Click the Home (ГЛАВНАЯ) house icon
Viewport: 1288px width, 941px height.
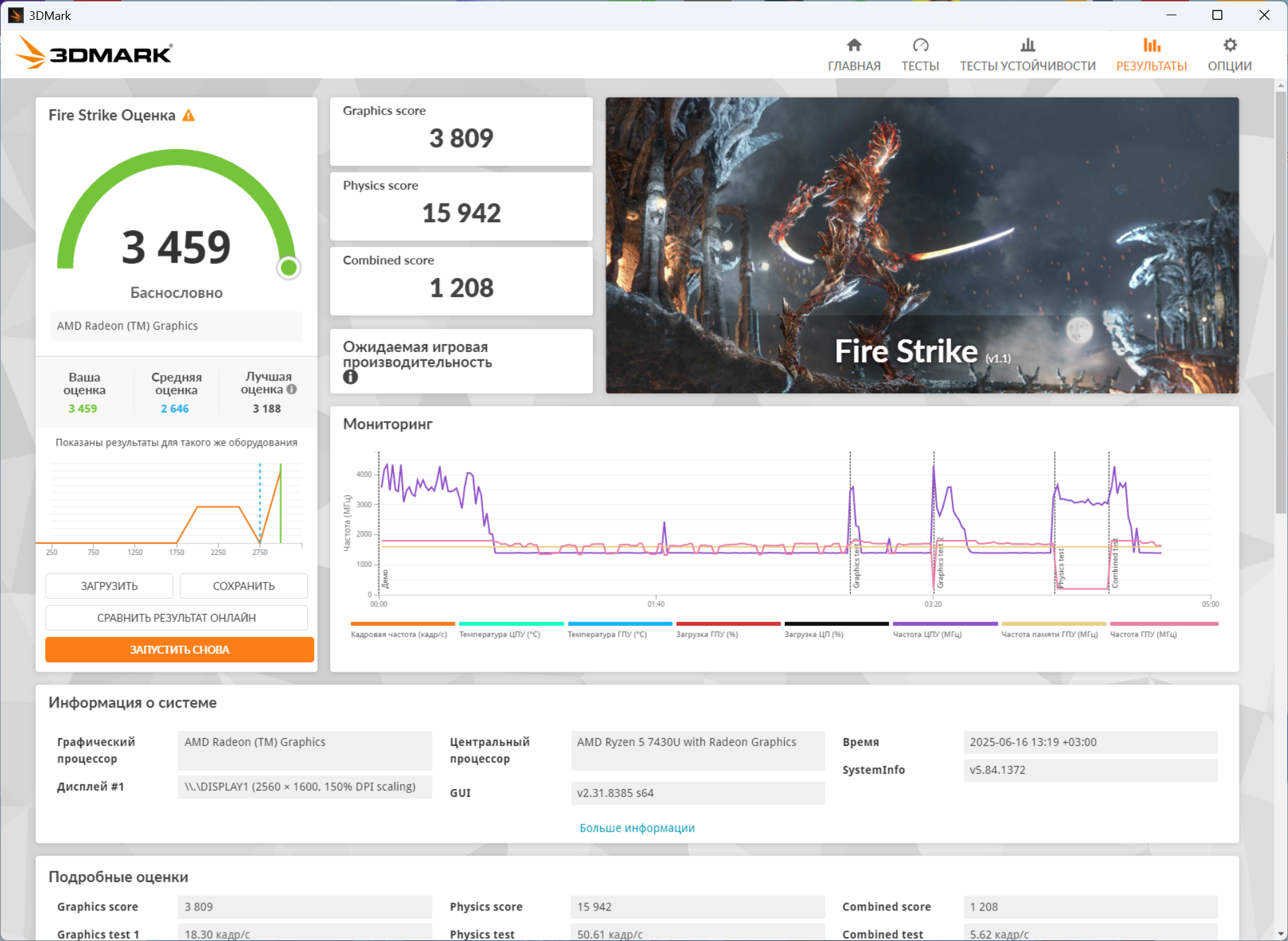coord(854,45)
